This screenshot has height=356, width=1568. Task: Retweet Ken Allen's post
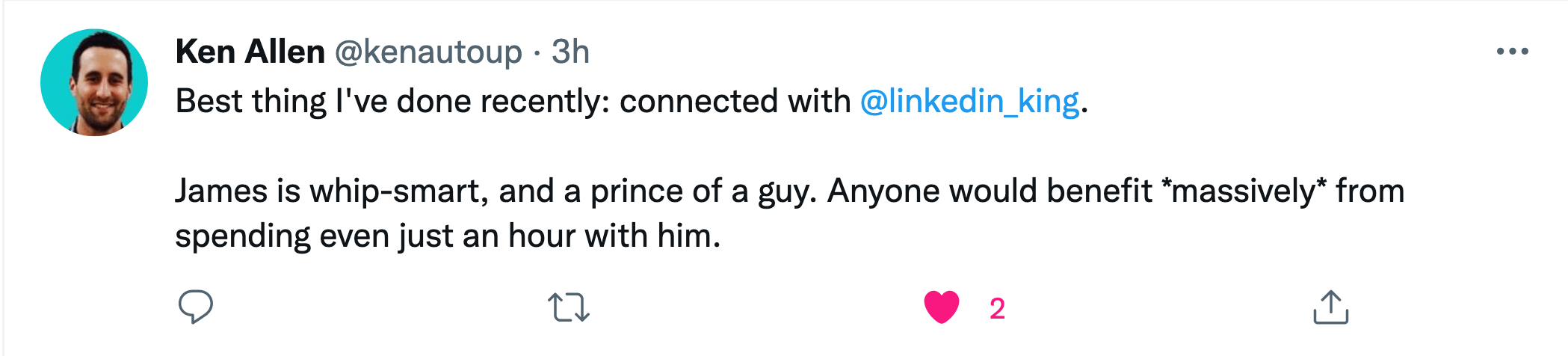[x=569, y=307]
